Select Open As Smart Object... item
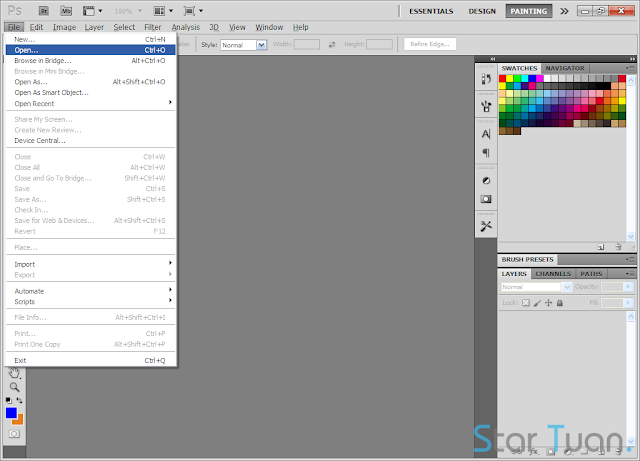The width and height of the screenshot is (640, 461). 91,93
